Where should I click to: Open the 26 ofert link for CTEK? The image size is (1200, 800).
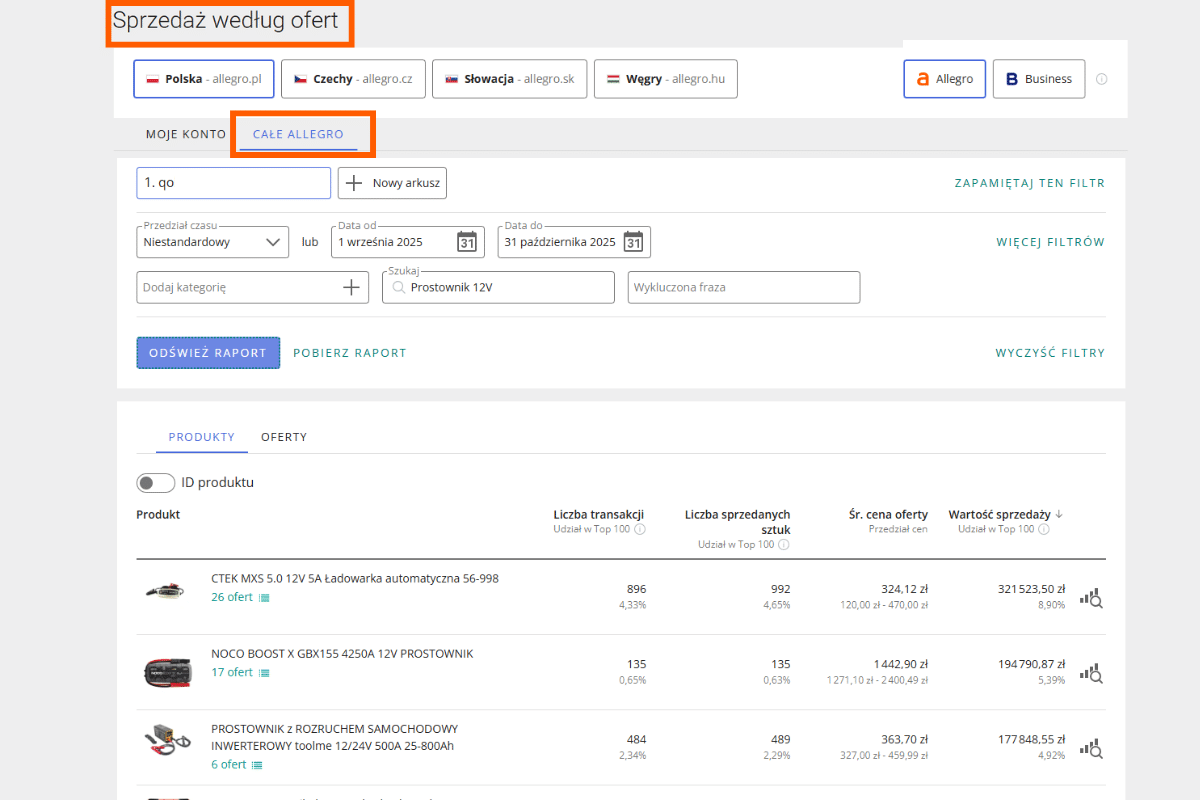(232, 598)
